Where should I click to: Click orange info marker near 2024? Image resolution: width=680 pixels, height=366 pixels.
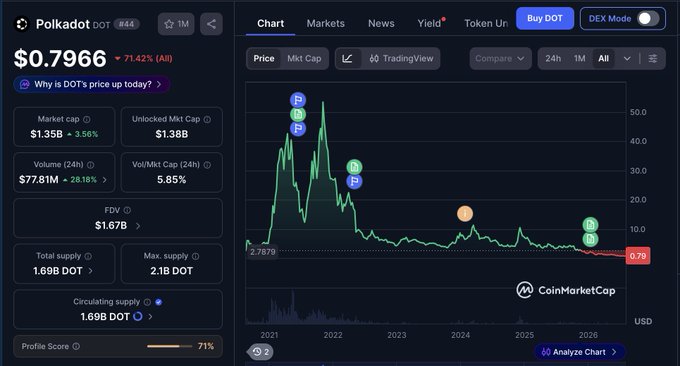465,213
